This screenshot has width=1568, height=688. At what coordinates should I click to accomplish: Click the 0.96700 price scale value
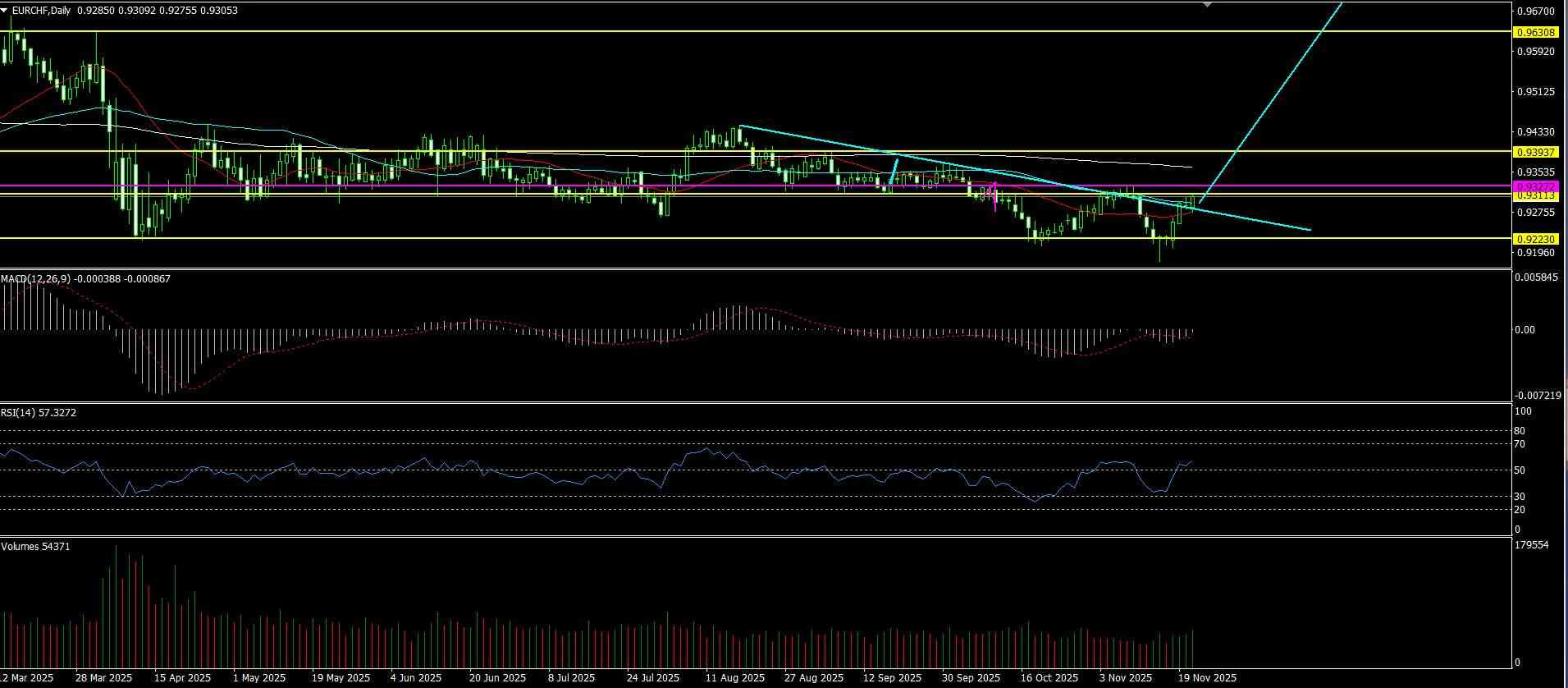[x=1536, y=11]
